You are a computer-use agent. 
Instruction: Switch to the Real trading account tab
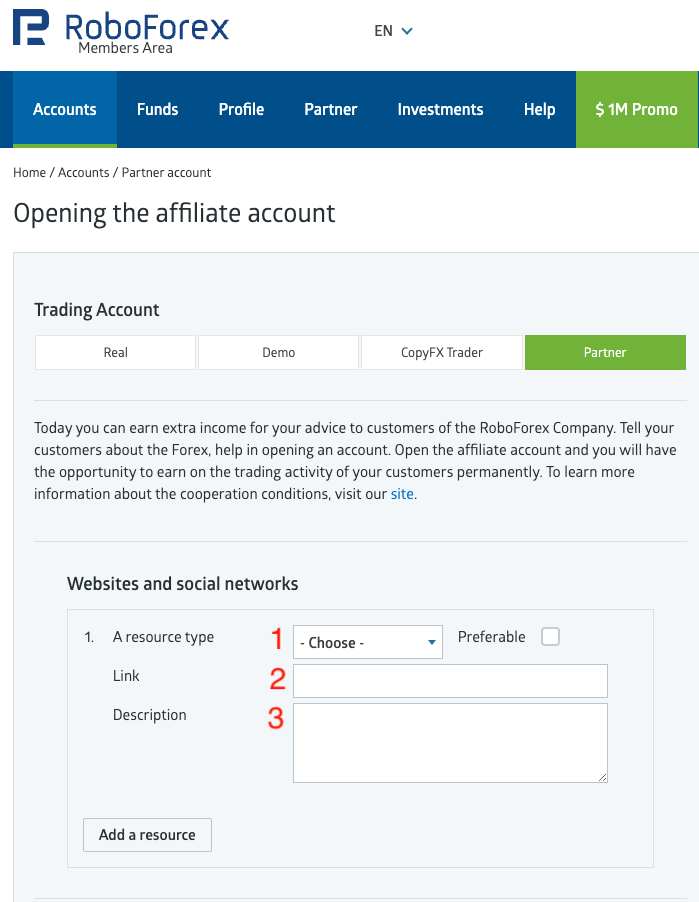point(116,353)
